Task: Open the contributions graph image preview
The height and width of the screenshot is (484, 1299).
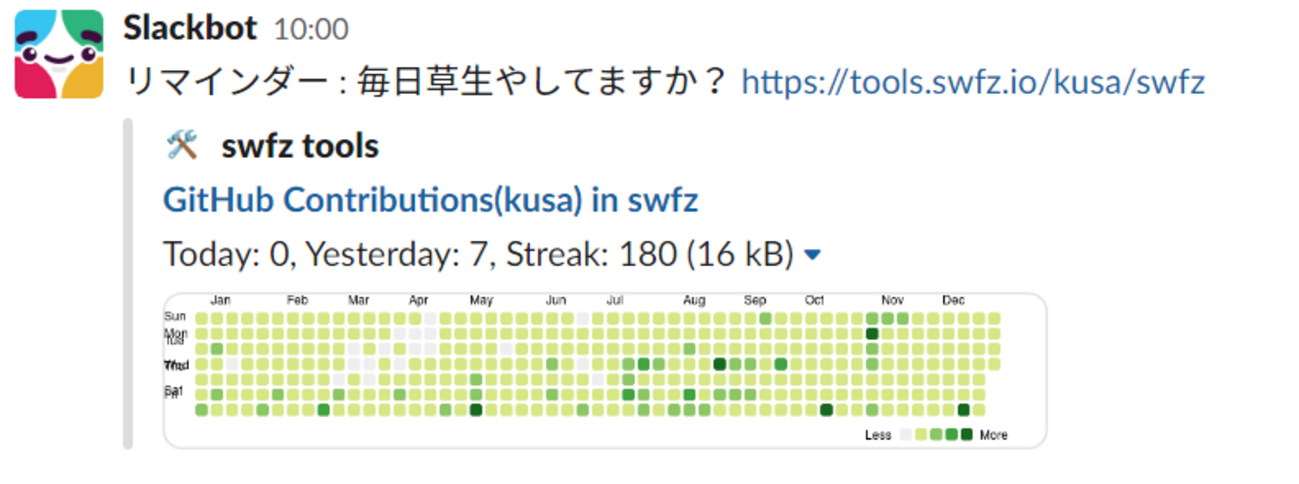Action: (x=604, y=370)
